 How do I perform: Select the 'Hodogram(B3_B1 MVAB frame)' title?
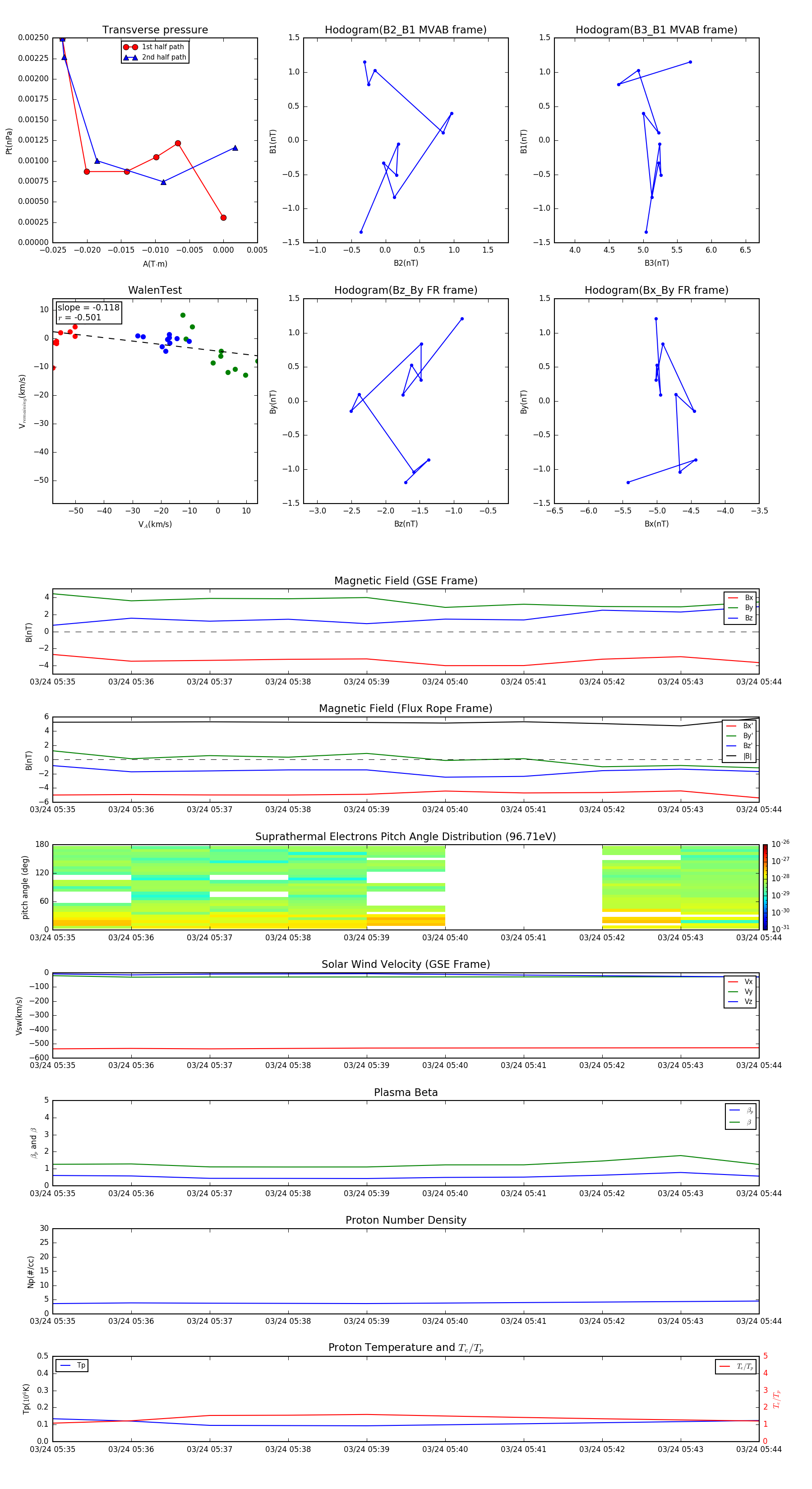tap(656, 30)
